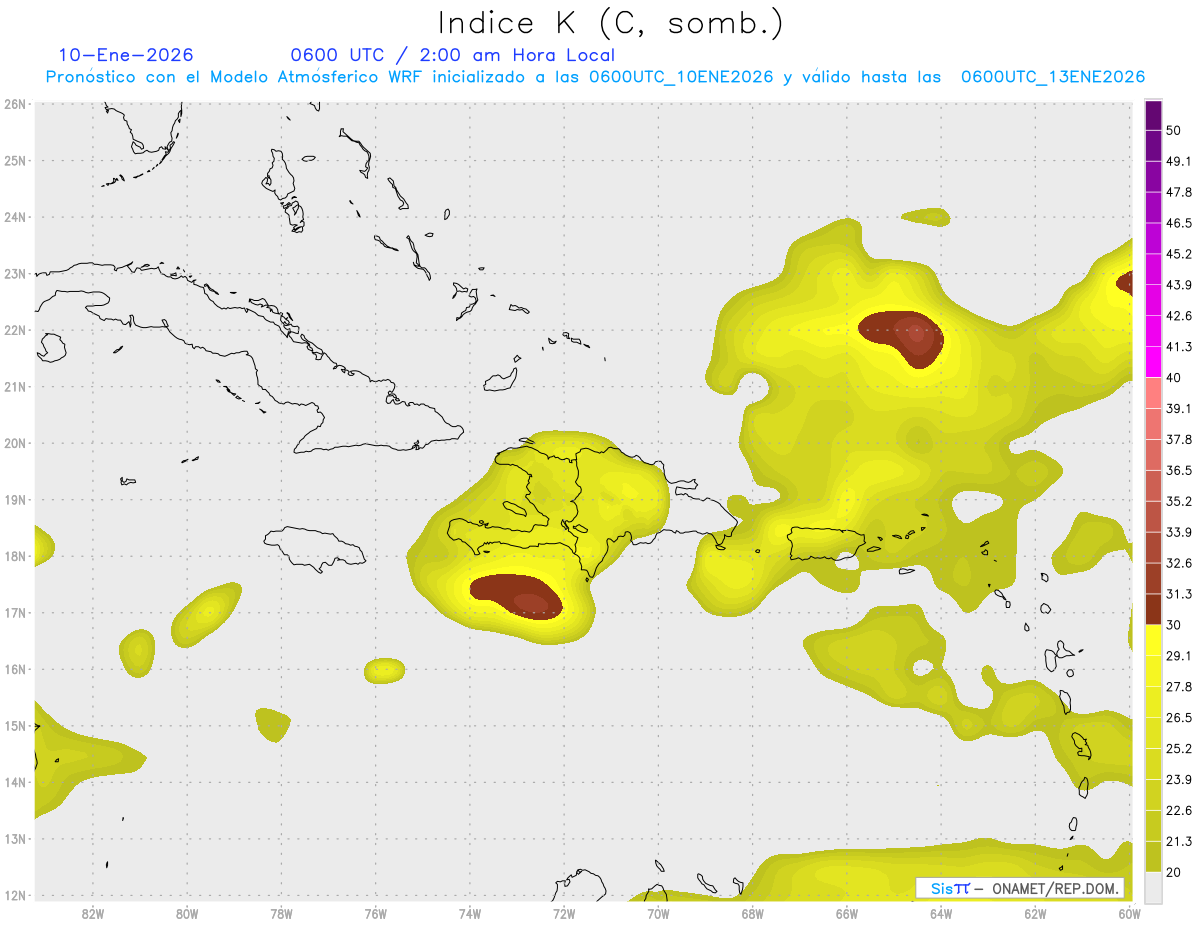Screen dimensions: 1200x927
Task: Click the '45.2' value on the color scale
Action: point(1179,254)
